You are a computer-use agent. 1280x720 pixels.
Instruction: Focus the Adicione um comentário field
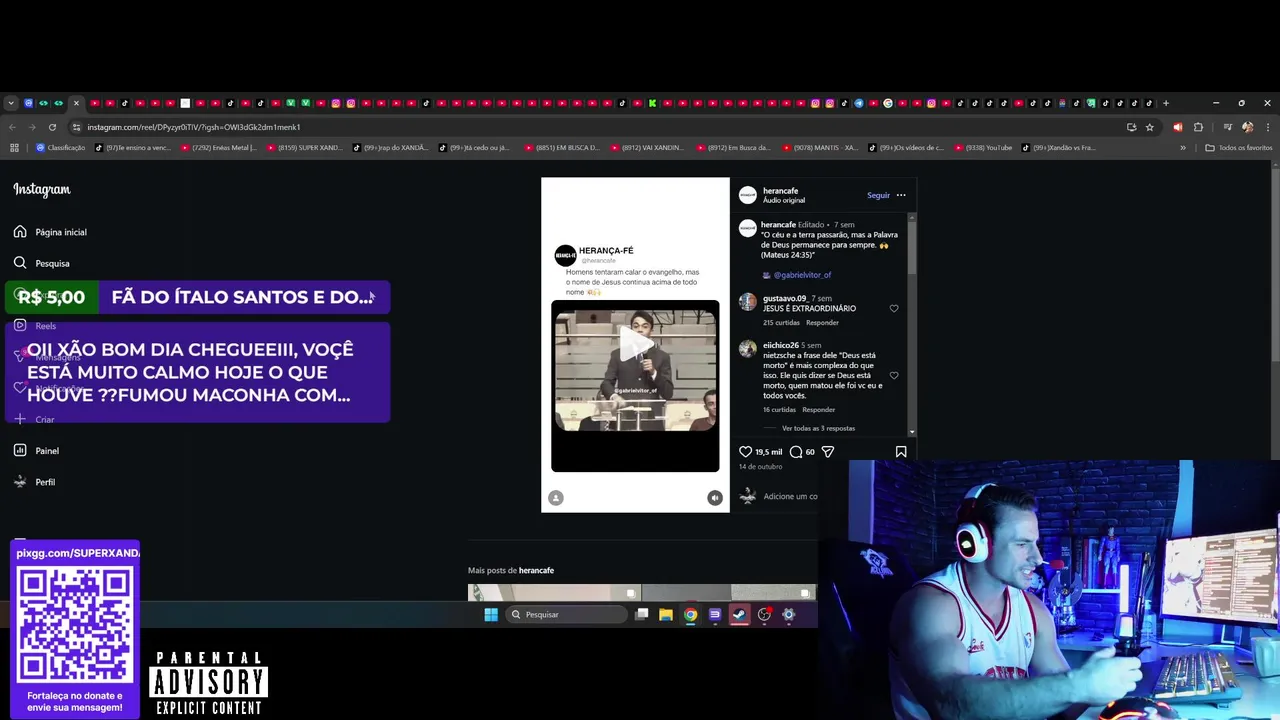(x=790, y=496)
